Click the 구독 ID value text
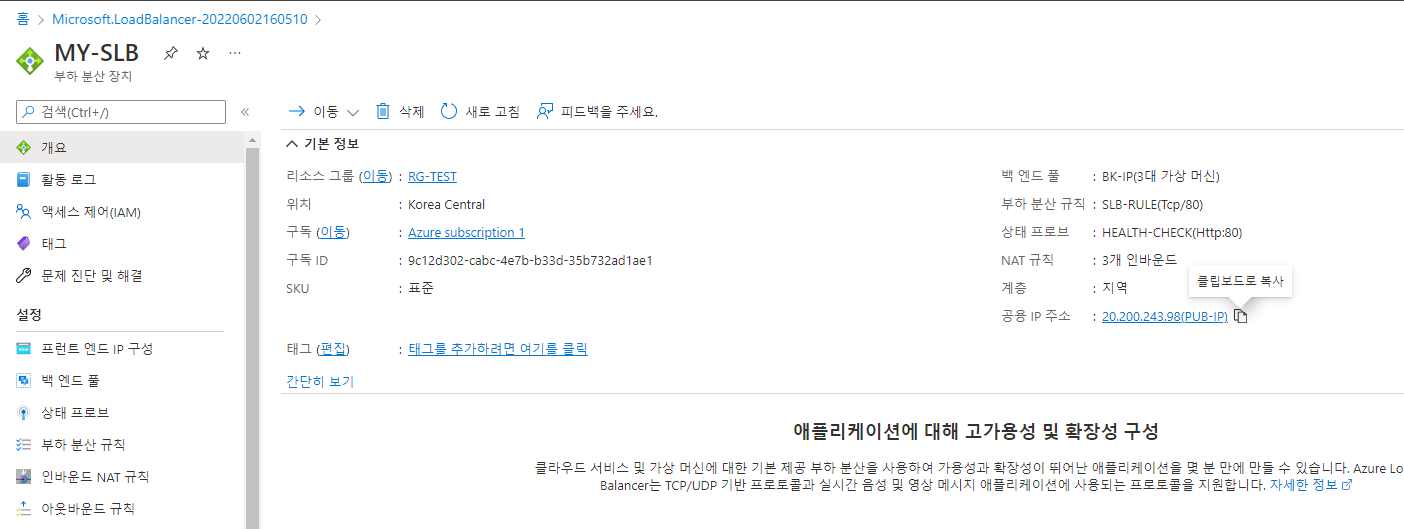 tap(530, 260)
